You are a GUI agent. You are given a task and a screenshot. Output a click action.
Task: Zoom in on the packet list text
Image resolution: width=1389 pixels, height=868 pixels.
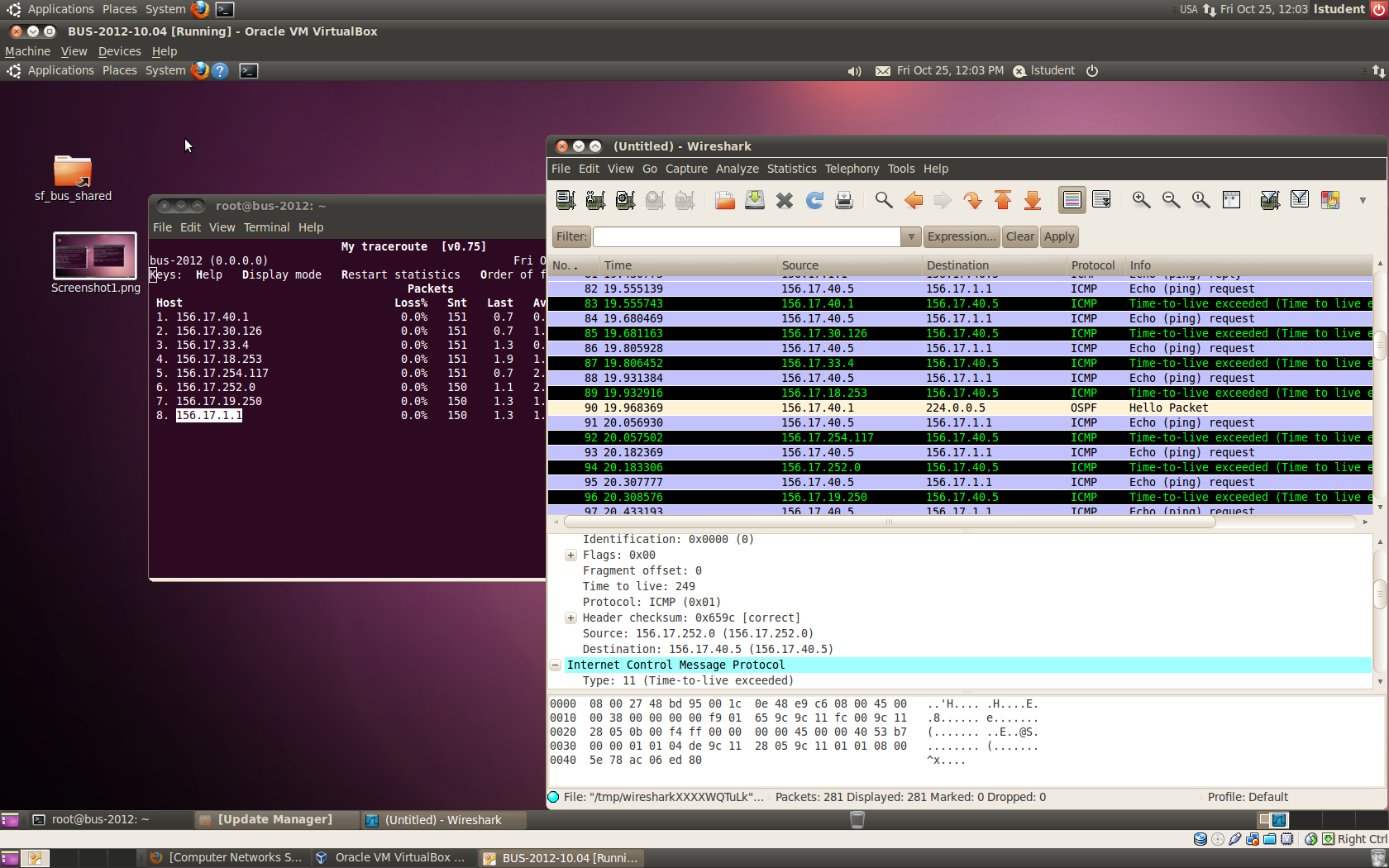click(1141, 200)
